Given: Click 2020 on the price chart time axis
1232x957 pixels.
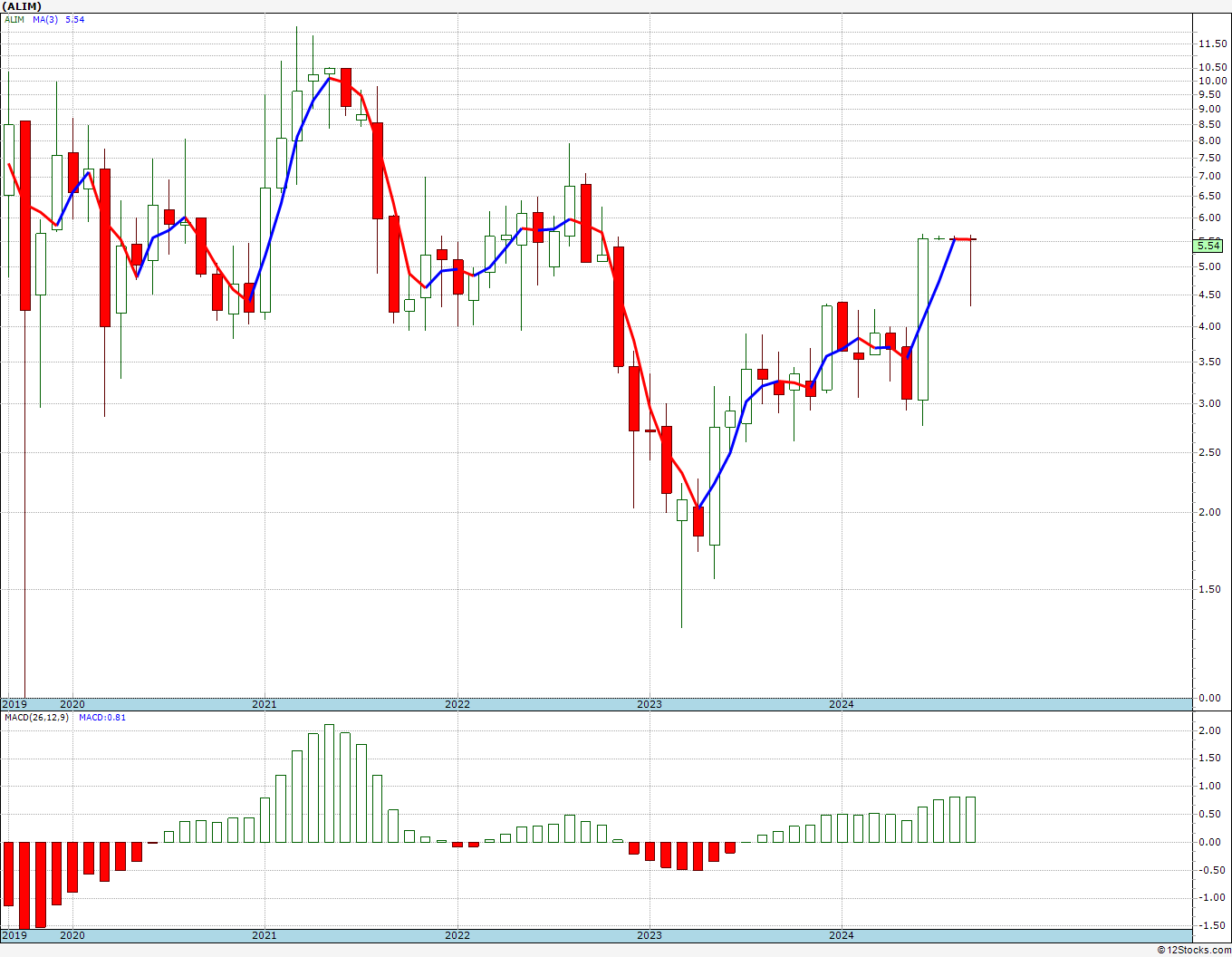Looking at the screenshot, I should (72, 704).
